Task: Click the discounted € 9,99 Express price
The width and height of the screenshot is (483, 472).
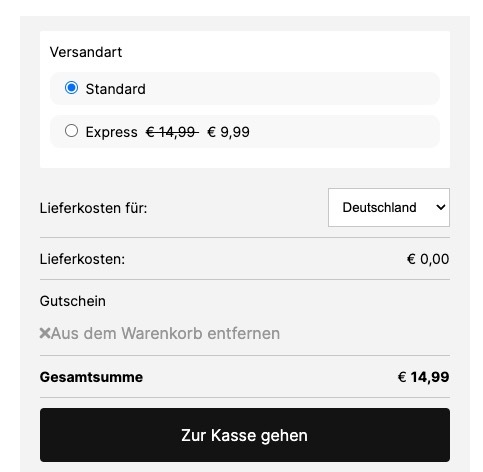Action: 228,132
